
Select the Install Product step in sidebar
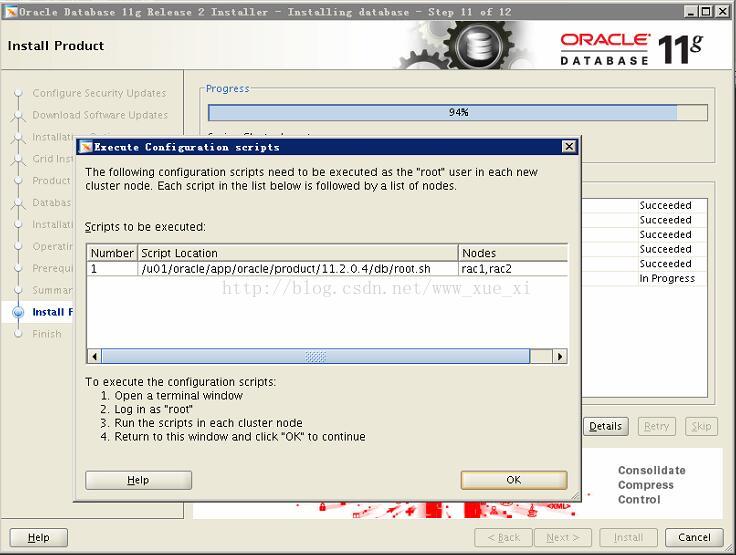[x=53, y=312]
